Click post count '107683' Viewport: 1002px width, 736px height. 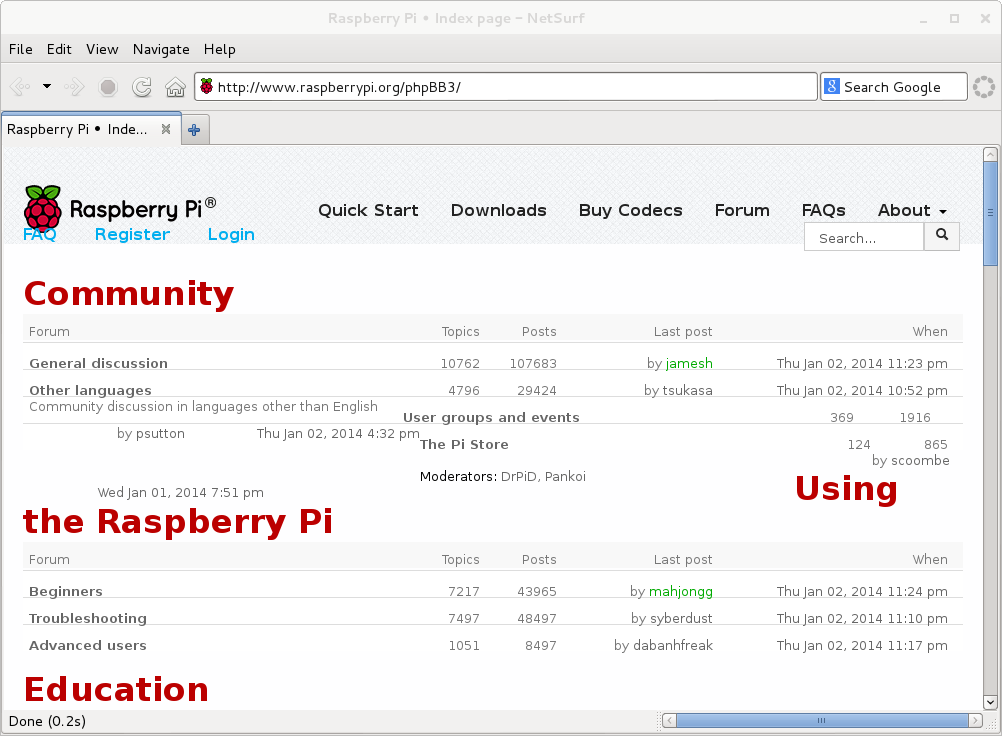pos(533,364)
